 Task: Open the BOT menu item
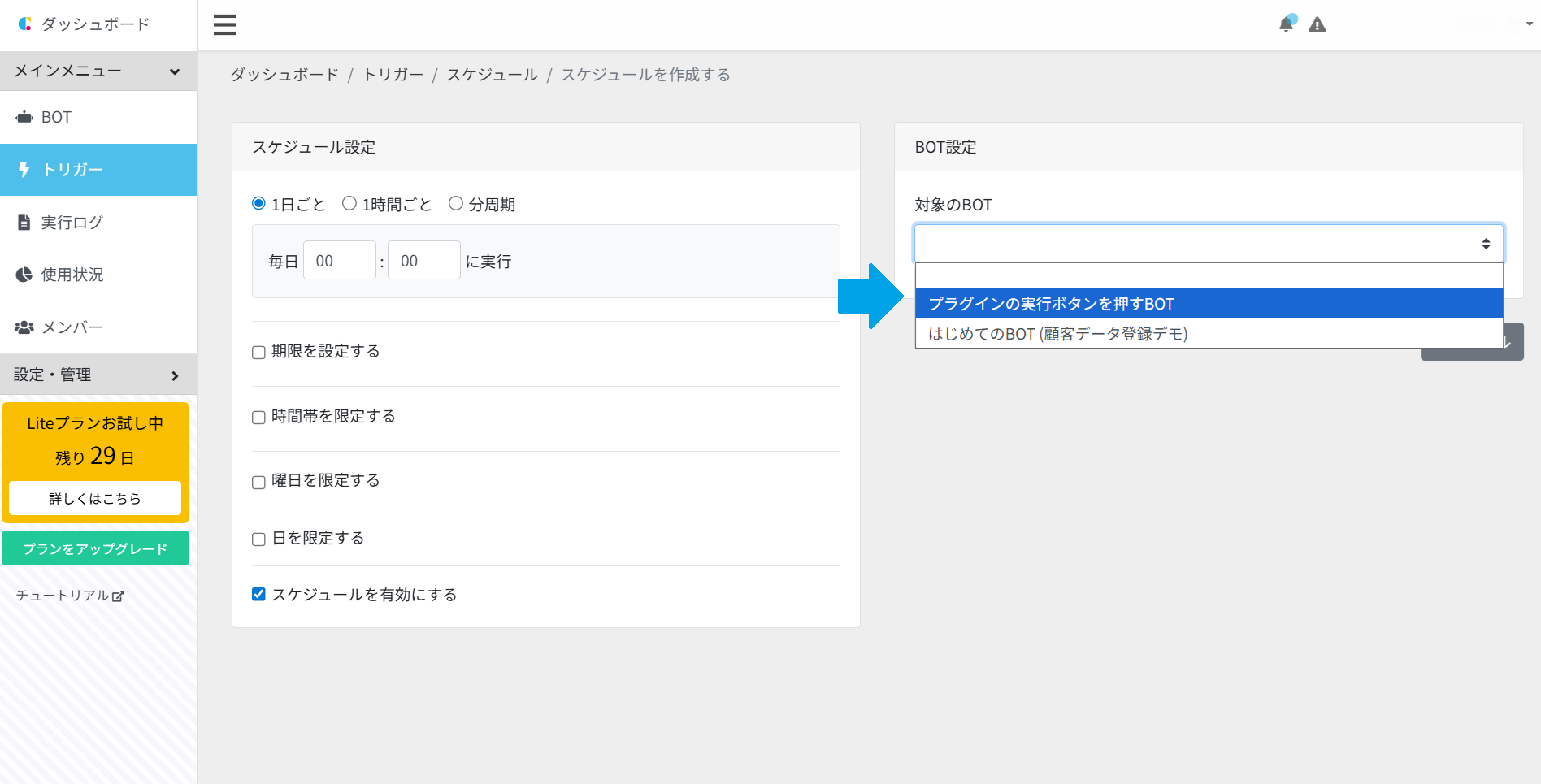(98, 117)
